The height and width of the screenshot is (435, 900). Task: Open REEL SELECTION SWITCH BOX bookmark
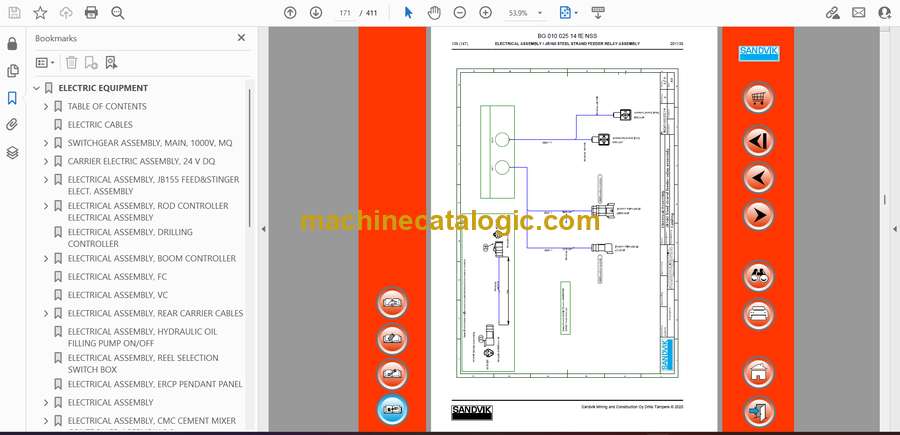coord(143,363)
